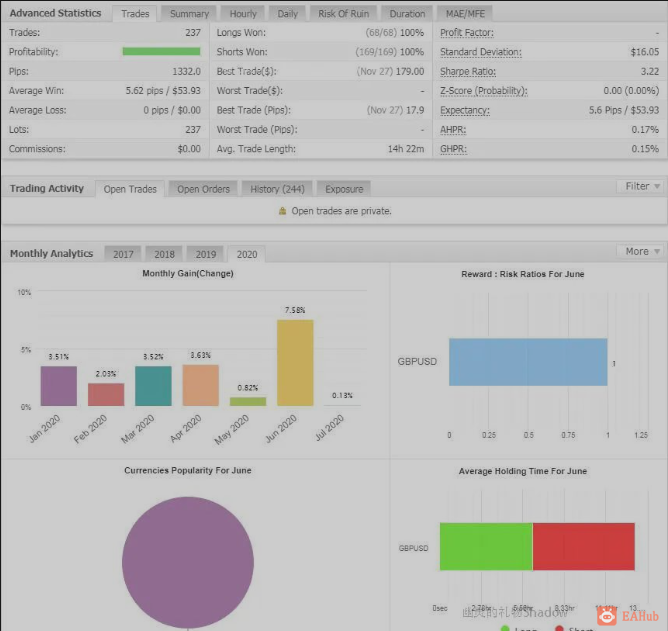The image size is (668, 631).
Task: Expand the Filter dropdown in Trading Activity
Action: (642, 186)
